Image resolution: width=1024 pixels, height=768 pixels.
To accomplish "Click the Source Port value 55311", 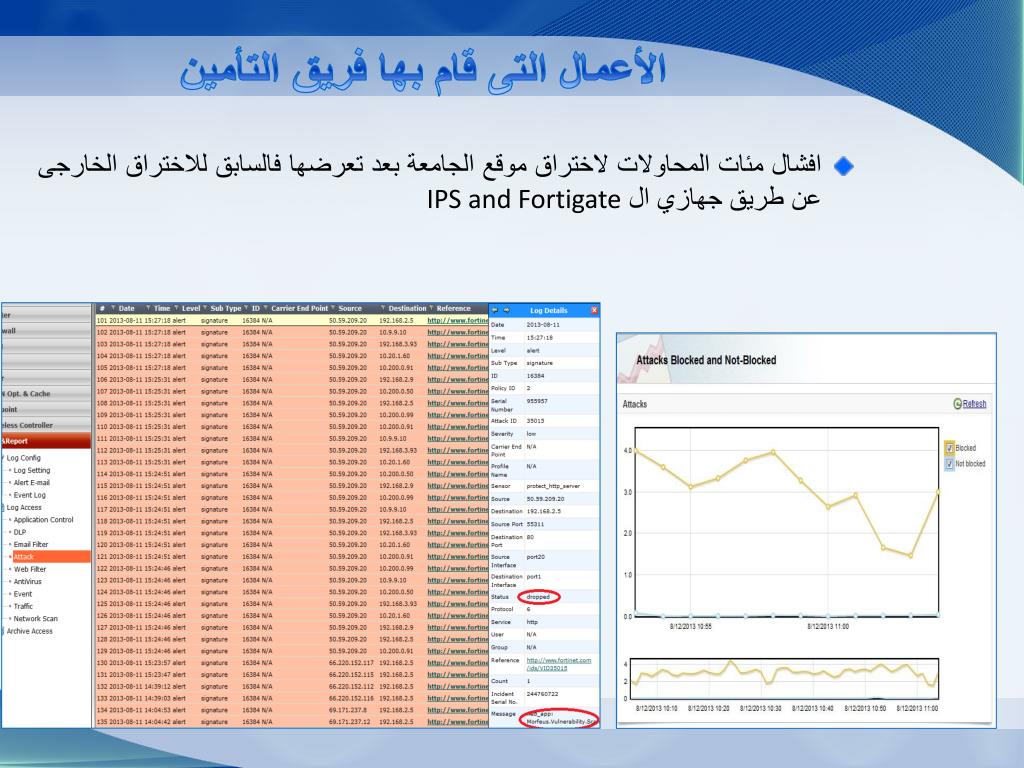I will point(536,524).
